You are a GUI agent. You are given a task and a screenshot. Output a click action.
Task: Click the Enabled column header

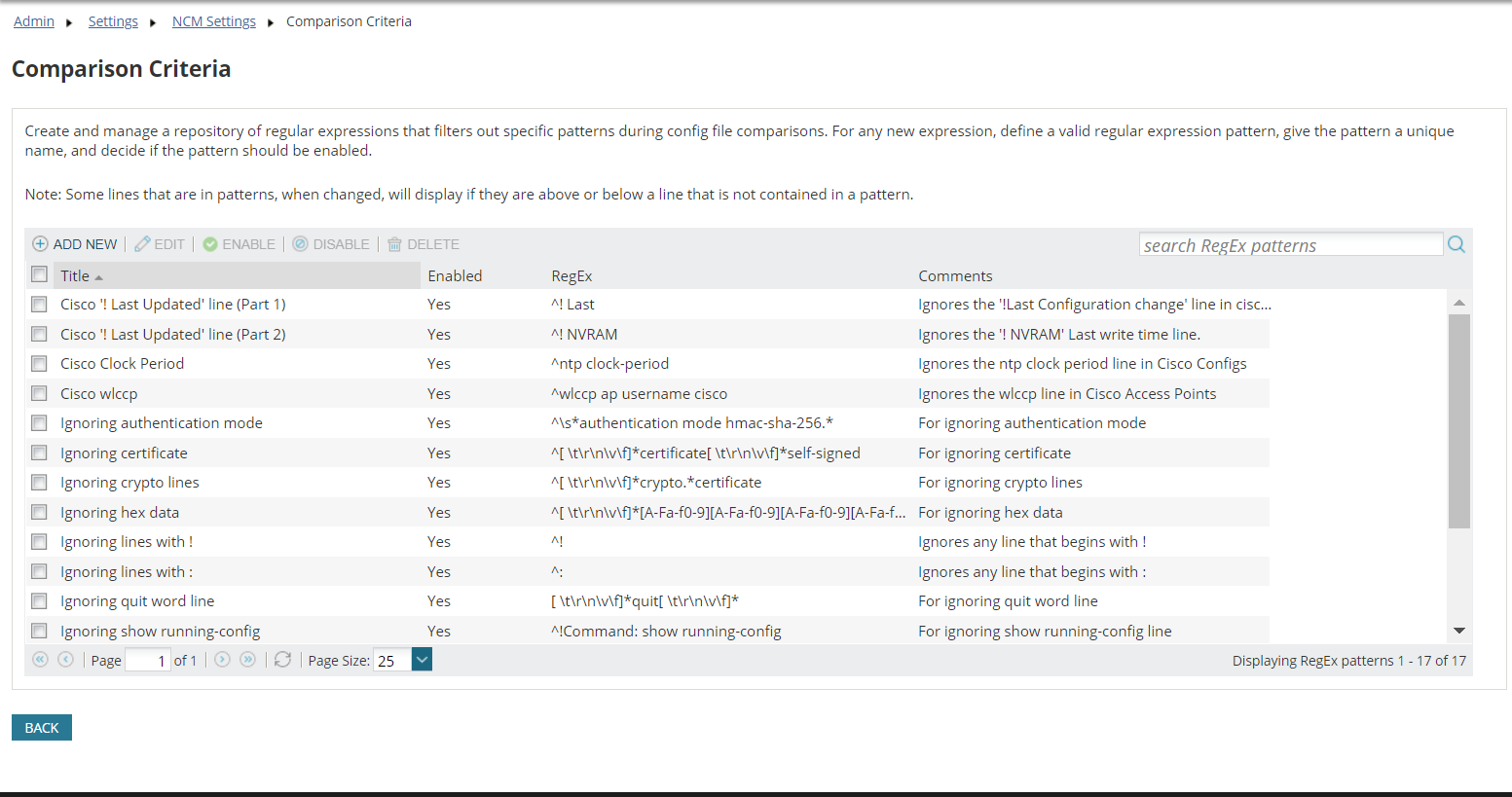click(455, 276)
